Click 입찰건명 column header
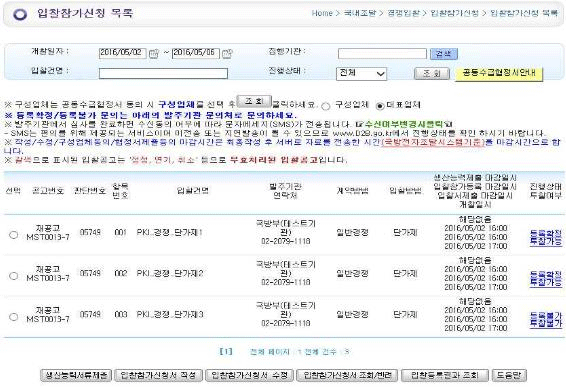The height and width of the screenshot is (387, 566). [193, 191]
